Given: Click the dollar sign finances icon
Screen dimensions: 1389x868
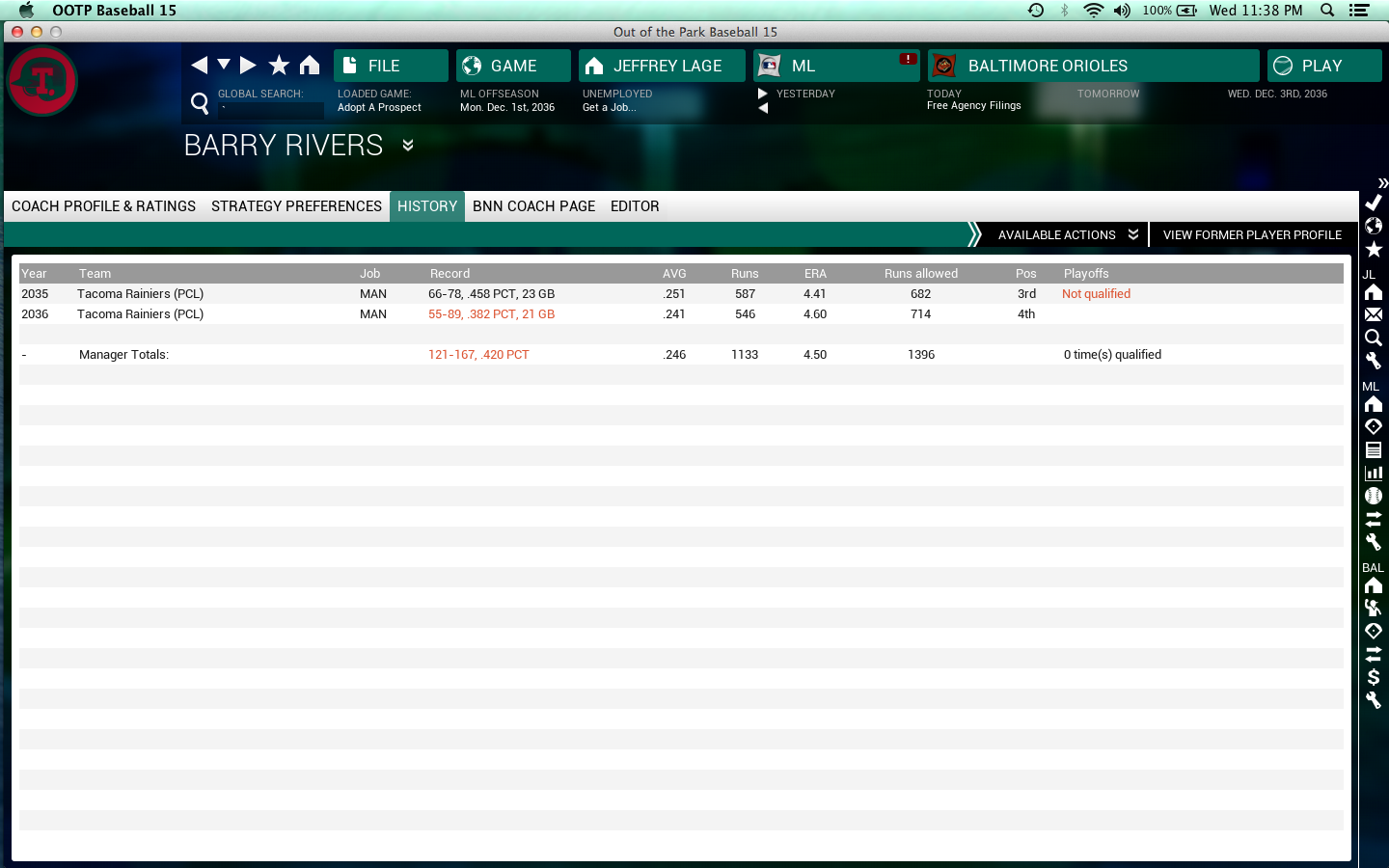Looking at the screenshot, I should (1374, 677).
